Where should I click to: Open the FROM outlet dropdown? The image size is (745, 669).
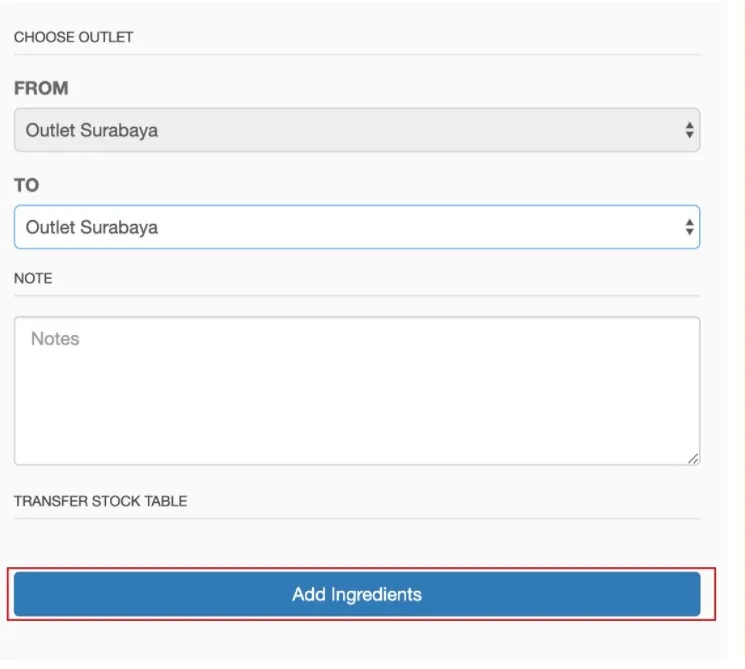357,130
